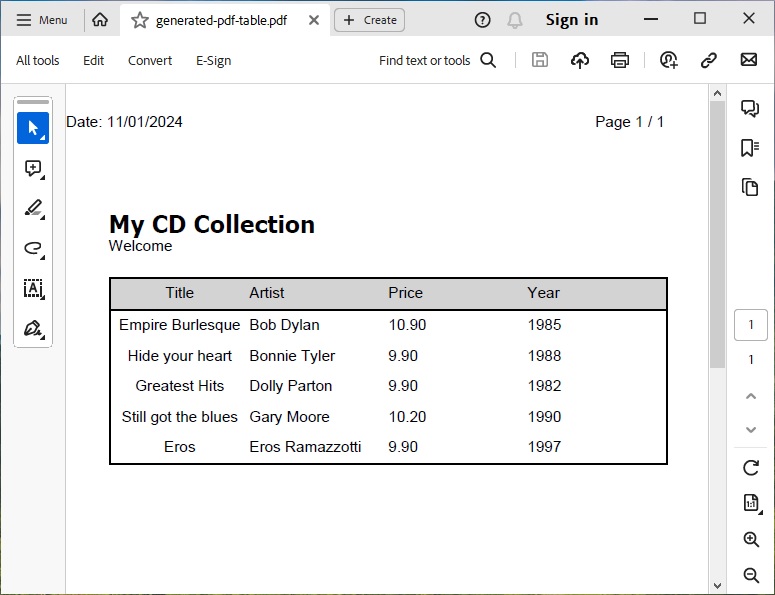Image resolution: width=775 pixels, height=595 pixels.
Task: Go to the next page chevron
Action: [751, 430]
